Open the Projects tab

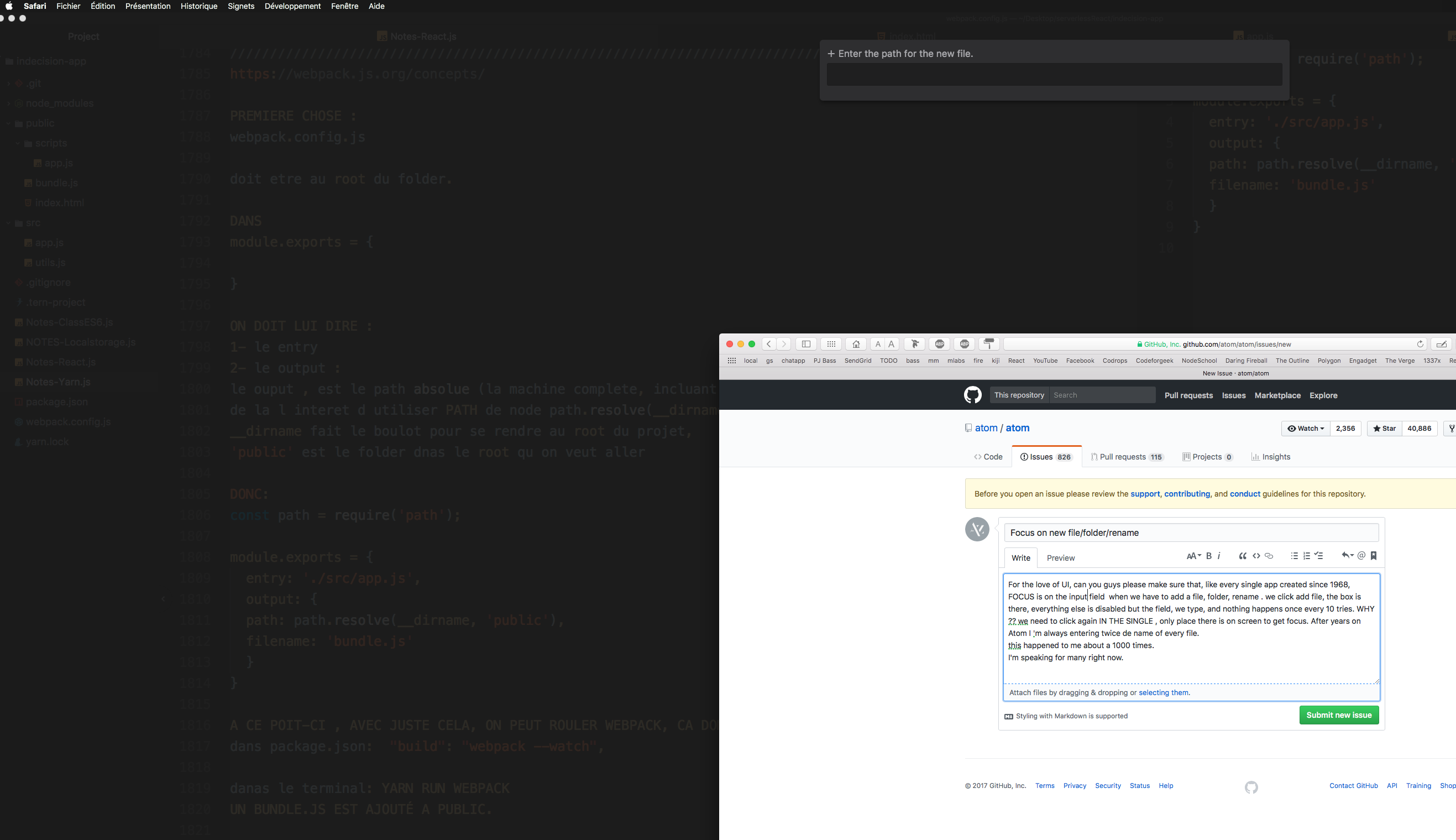click(x=1207, y=457)
